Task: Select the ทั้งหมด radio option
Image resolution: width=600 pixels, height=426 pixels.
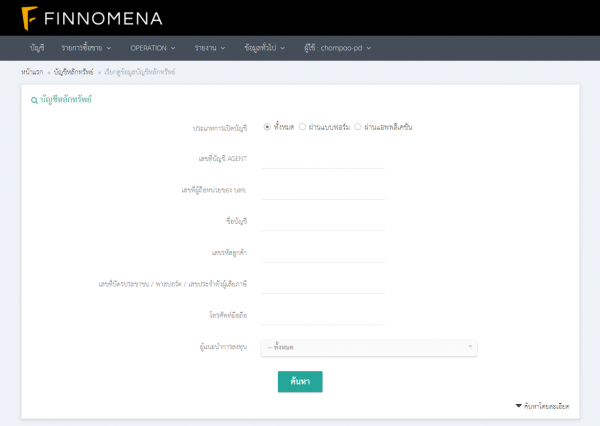Action: click(x=267, y=127)
